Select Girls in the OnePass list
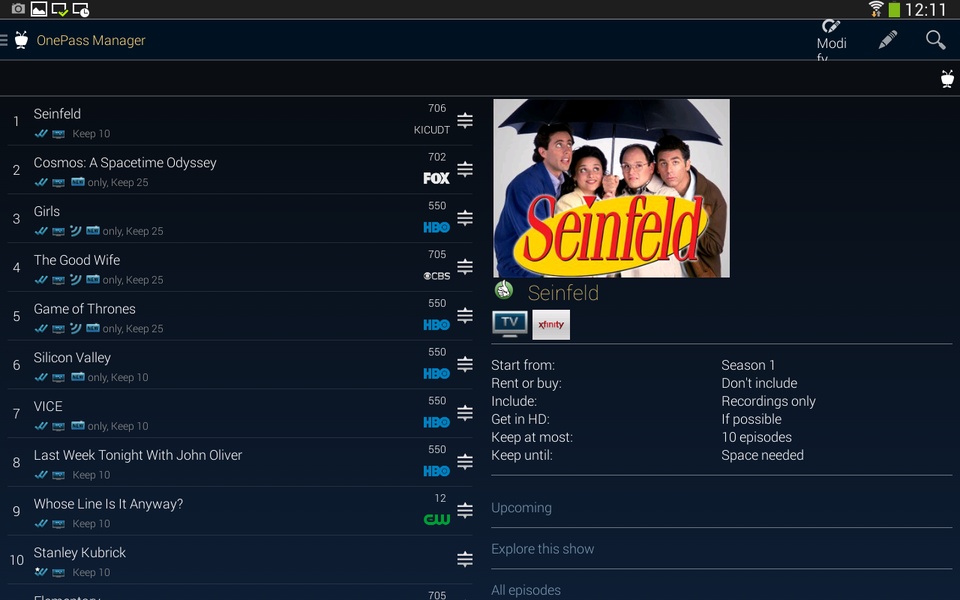 tap(240, 219)
